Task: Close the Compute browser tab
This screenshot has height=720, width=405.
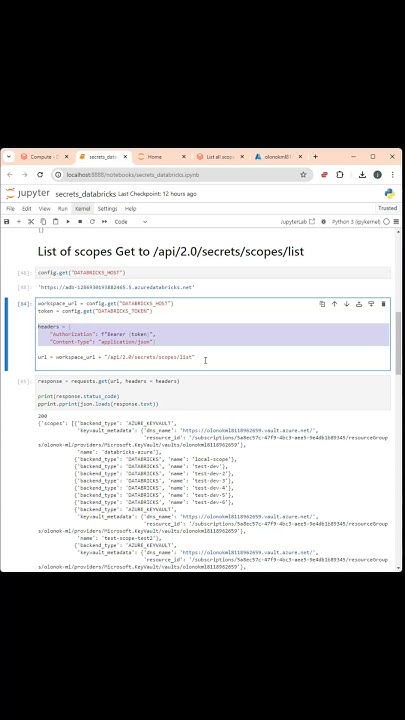Action: (67, 157)
